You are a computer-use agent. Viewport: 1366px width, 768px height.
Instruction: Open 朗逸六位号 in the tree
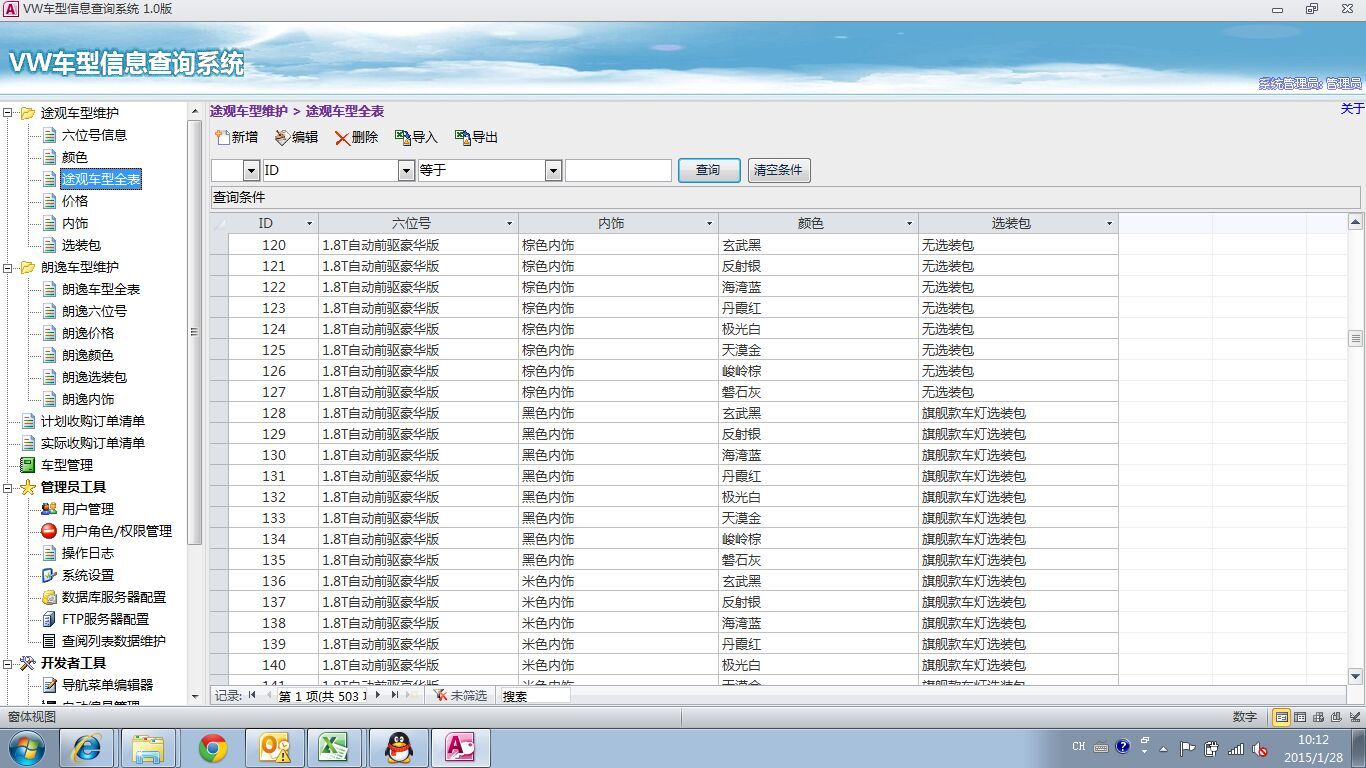point(94,311)
